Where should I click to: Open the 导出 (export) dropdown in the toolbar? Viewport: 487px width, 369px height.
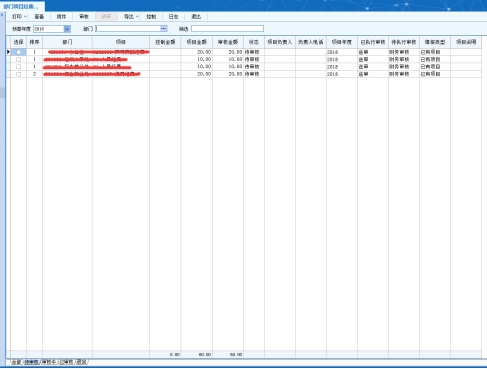[x=131, y=17]
